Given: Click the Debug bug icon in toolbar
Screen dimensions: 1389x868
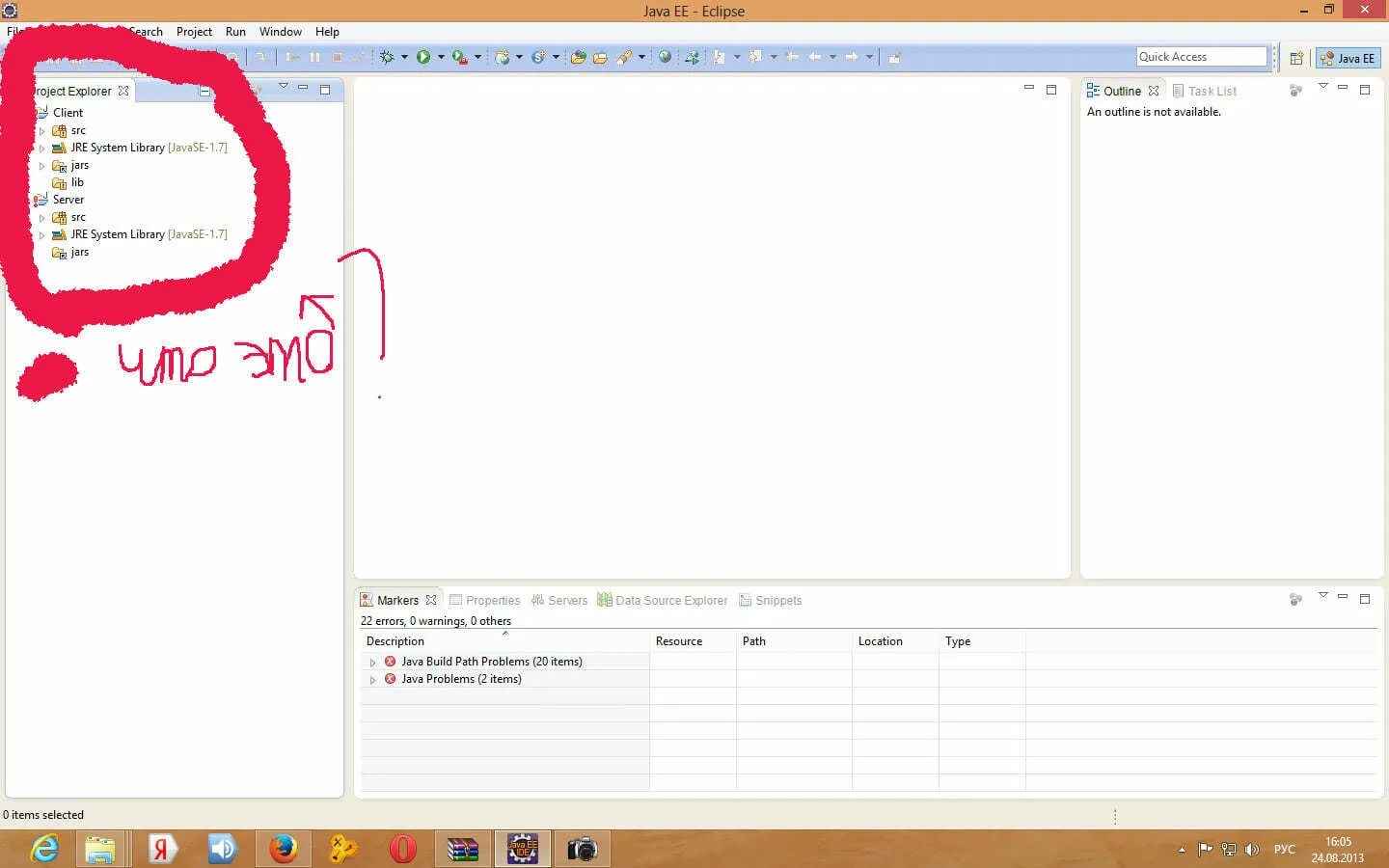Looking at the screenshot, I should pyautogui.click(x=387, y=57).
